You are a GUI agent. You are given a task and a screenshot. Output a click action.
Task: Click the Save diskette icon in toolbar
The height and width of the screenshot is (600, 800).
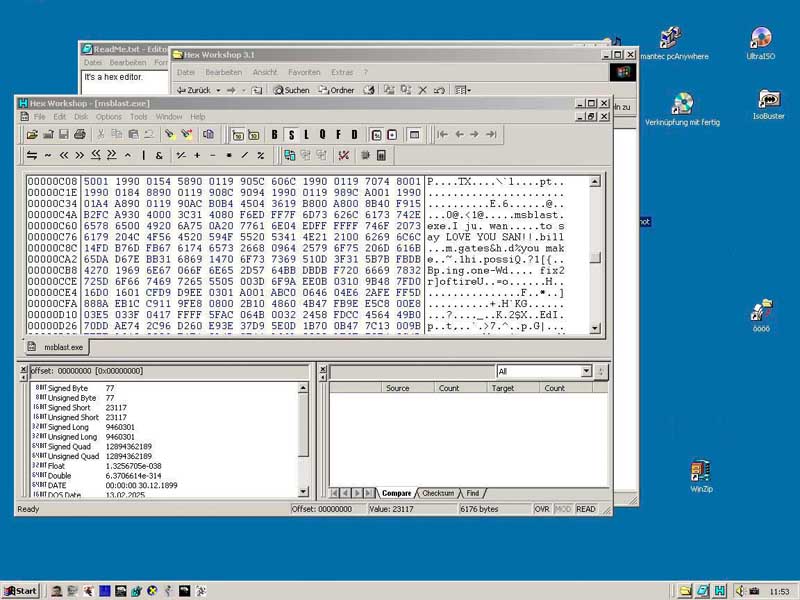click(x=64, y=135)
